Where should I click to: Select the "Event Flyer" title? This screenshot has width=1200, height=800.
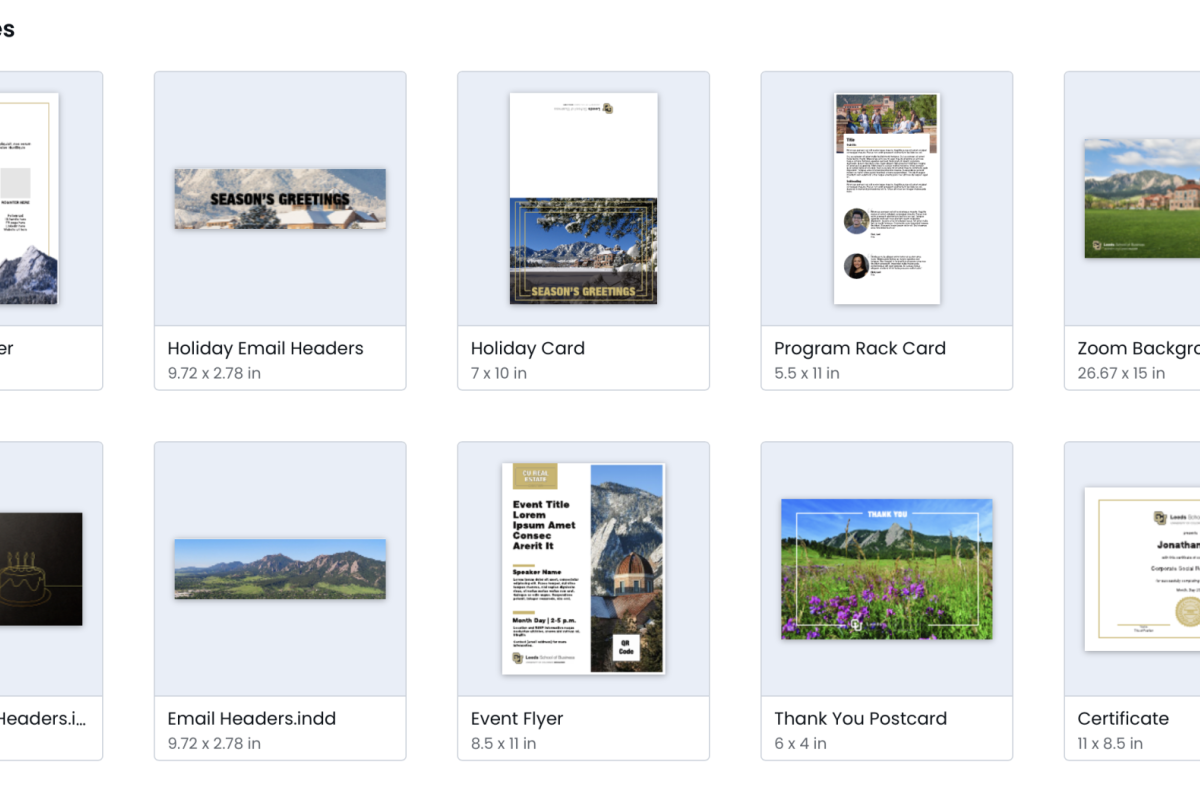click(517, 718)
